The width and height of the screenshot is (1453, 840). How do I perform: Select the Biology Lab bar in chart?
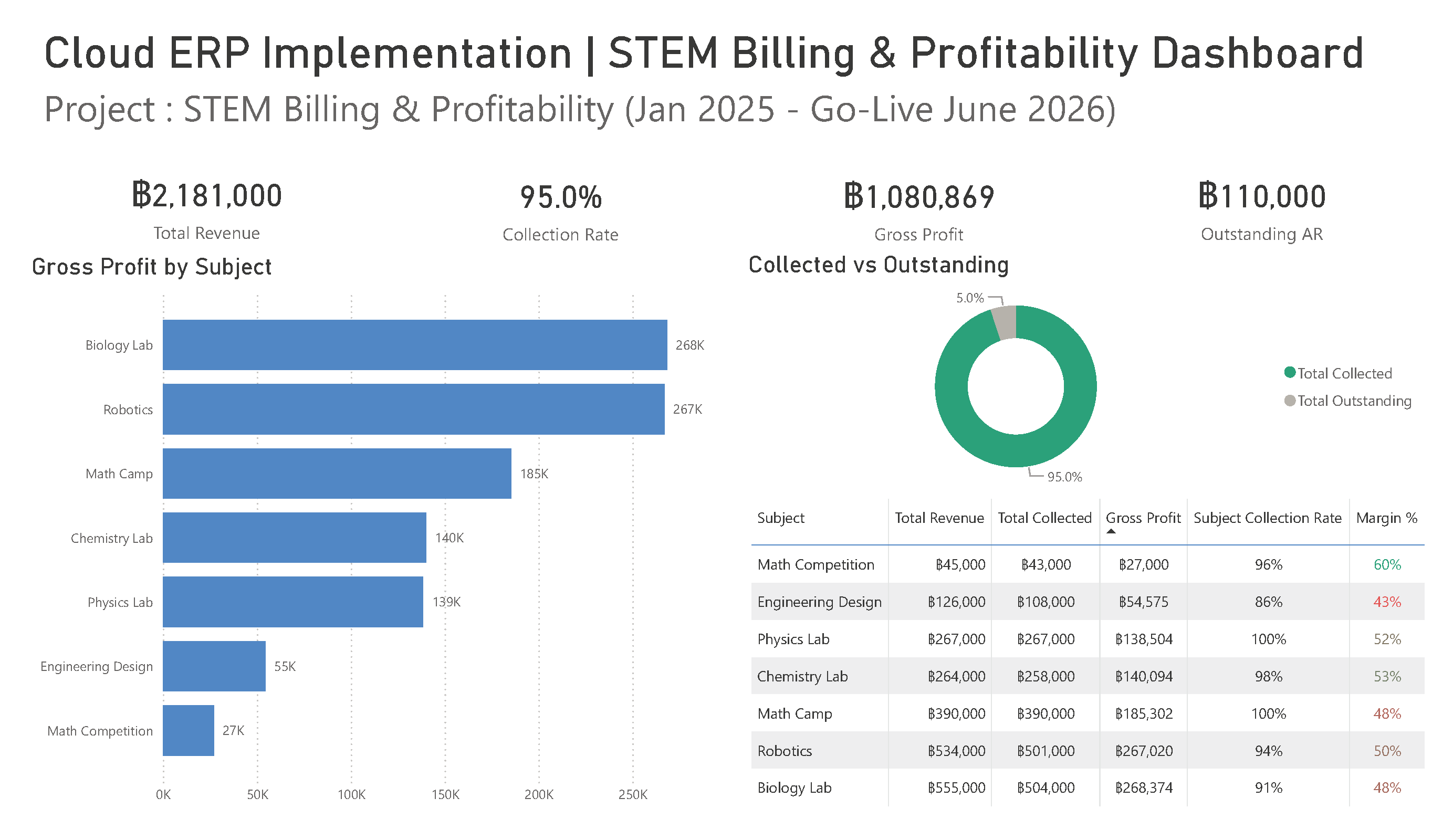[x=414, y=345]
